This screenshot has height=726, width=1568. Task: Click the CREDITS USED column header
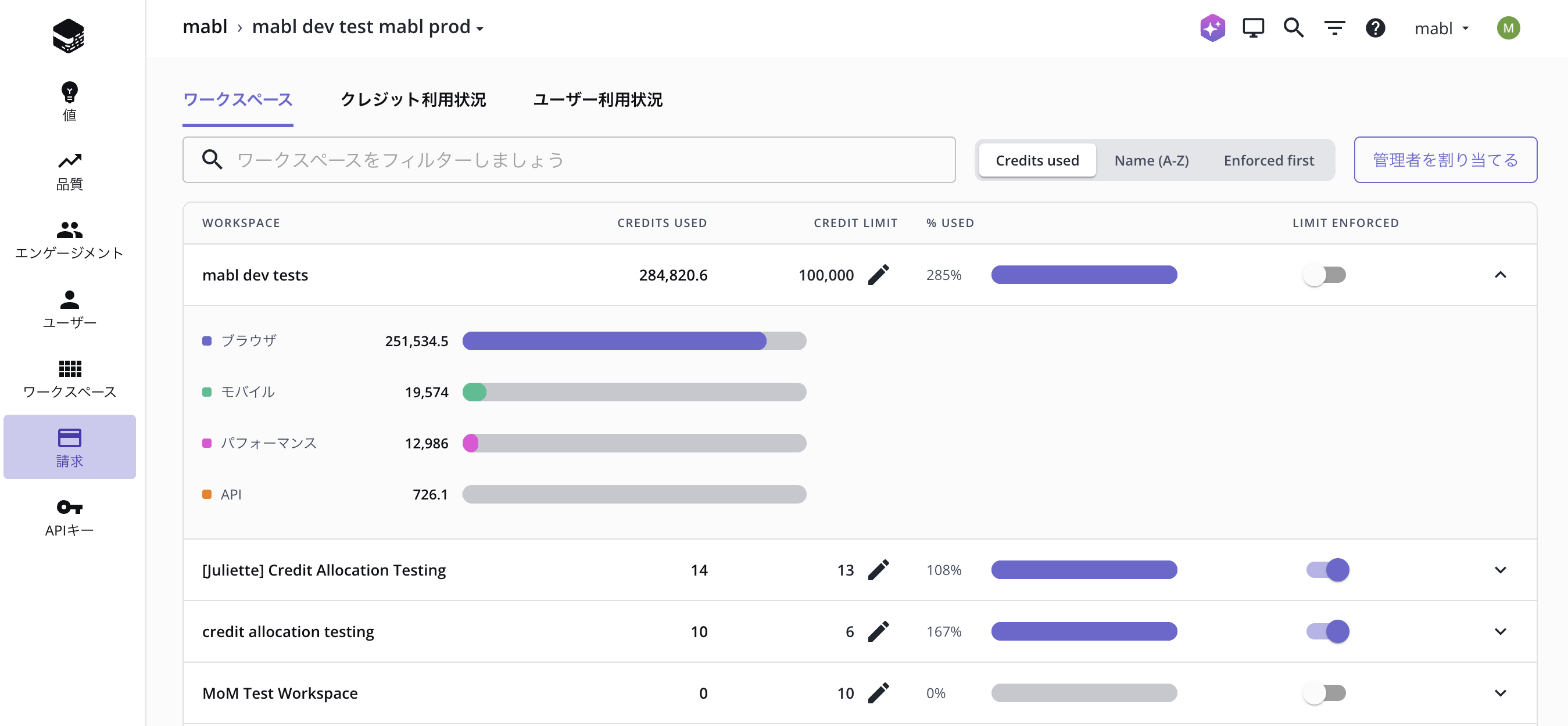coord(663,222)
